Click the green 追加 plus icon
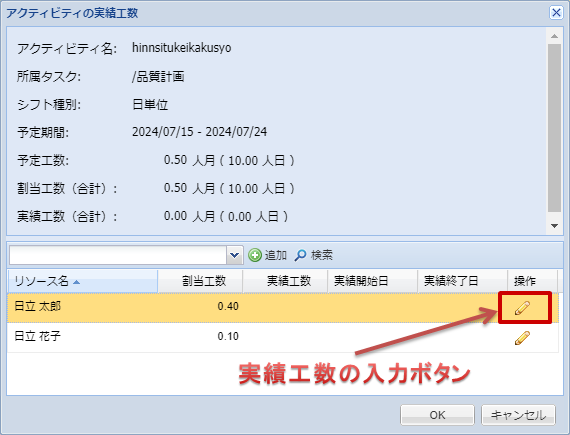The image size is (570, 435). pyautogui.click(x=255, y=255)
